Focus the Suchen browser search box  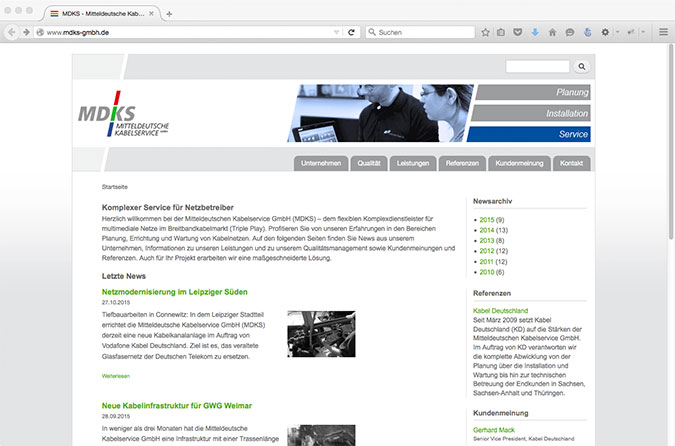tap(420, 32)
